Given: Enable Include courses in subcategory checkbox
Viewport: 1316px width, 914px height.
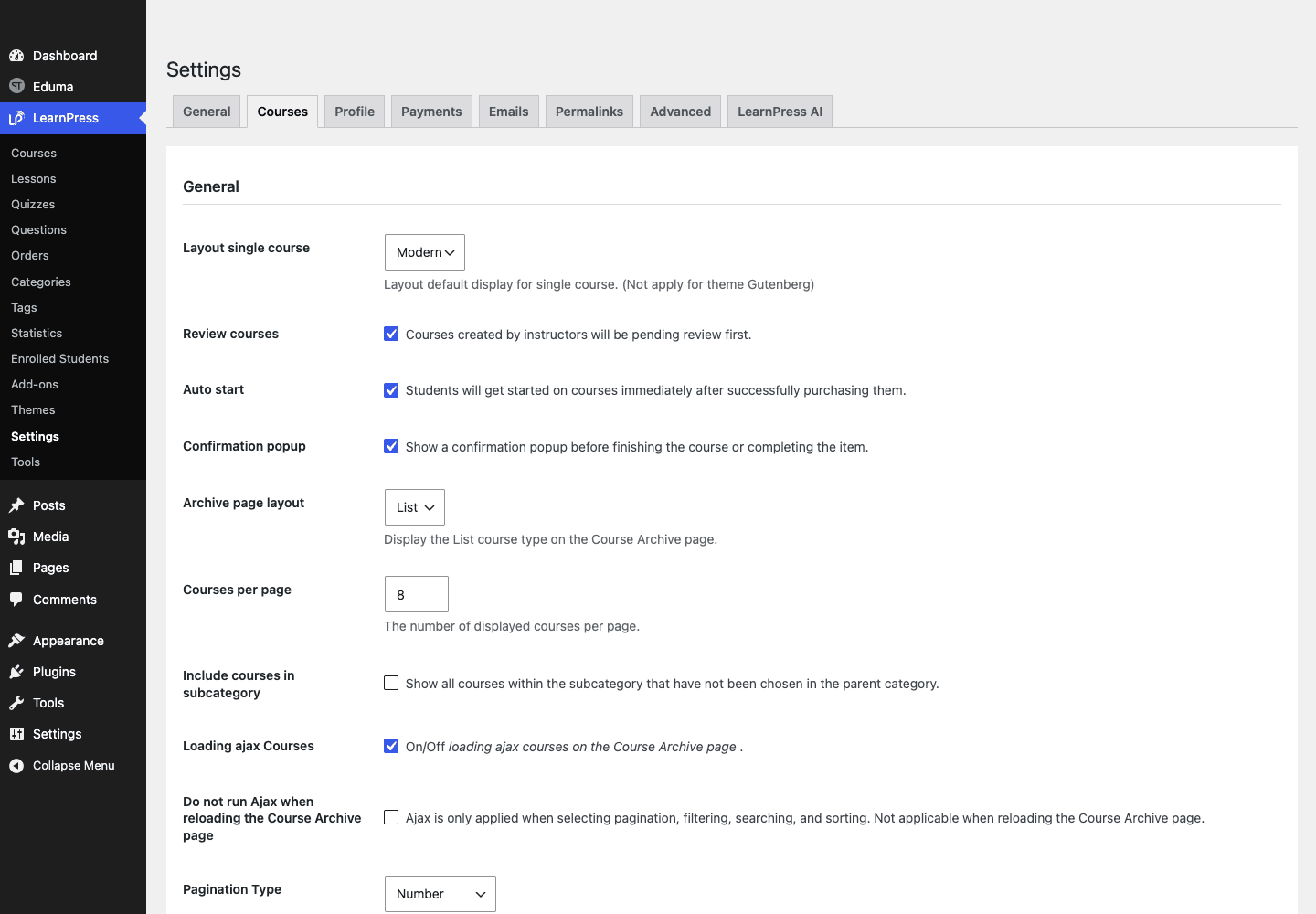Looking at the screenshot, I should (x=391, y=683).
